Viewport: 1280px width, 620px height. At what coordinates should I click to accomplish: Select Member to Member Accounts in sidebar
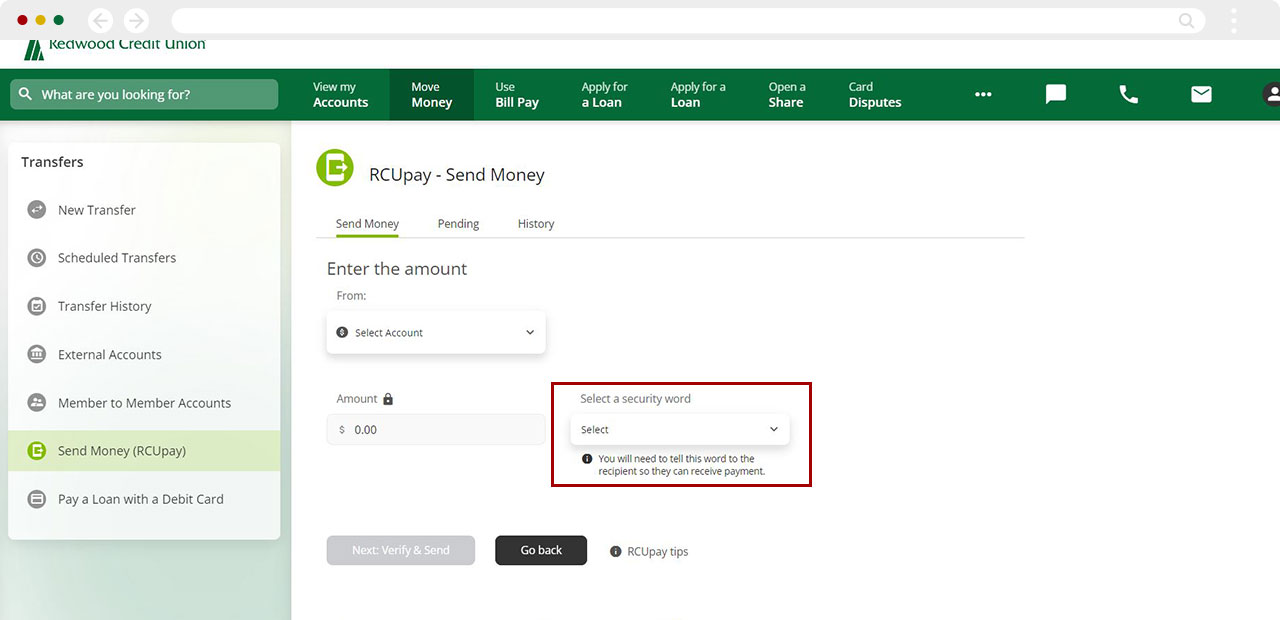[x=144, y=403]
